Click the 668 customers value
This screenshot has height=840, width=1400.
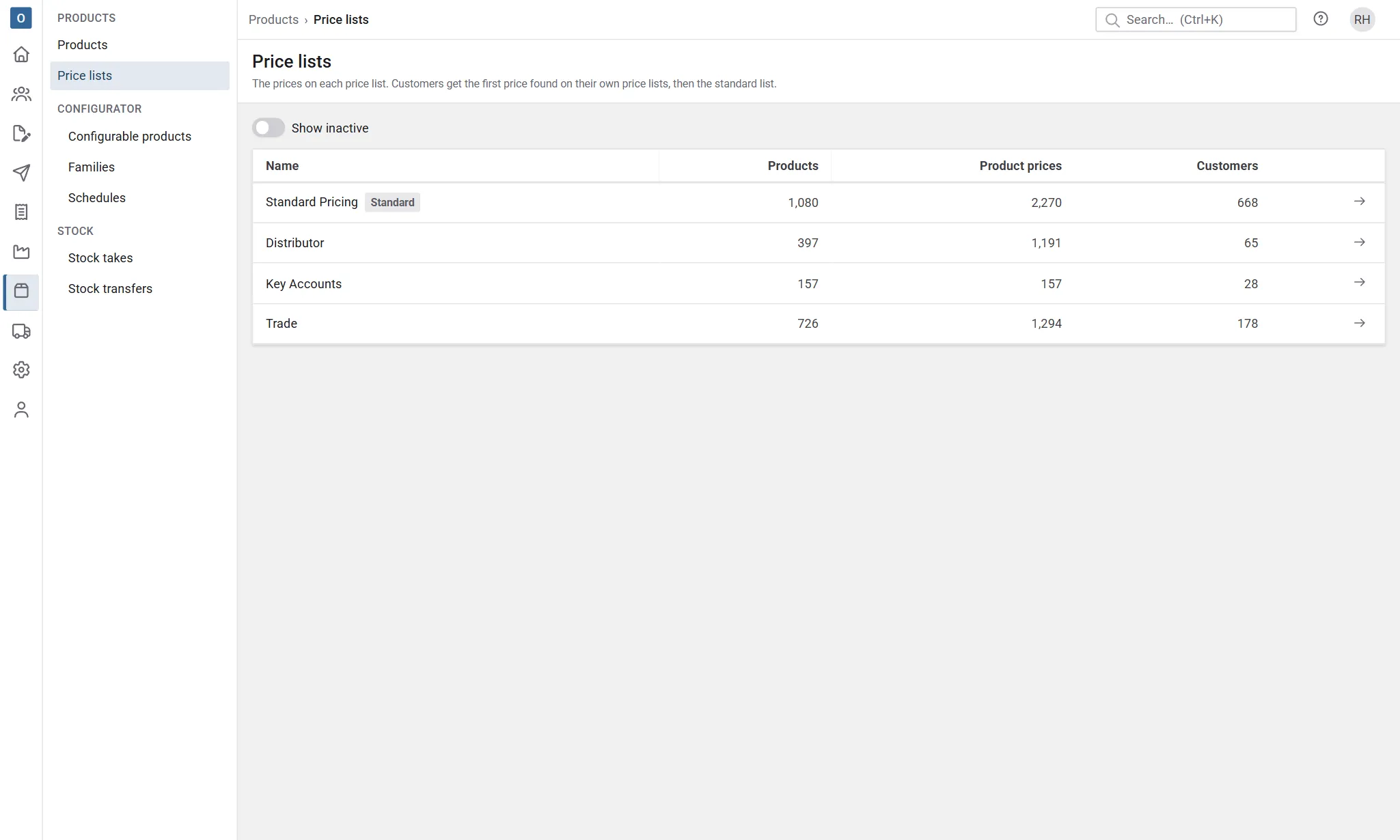tap(1248, 203)
